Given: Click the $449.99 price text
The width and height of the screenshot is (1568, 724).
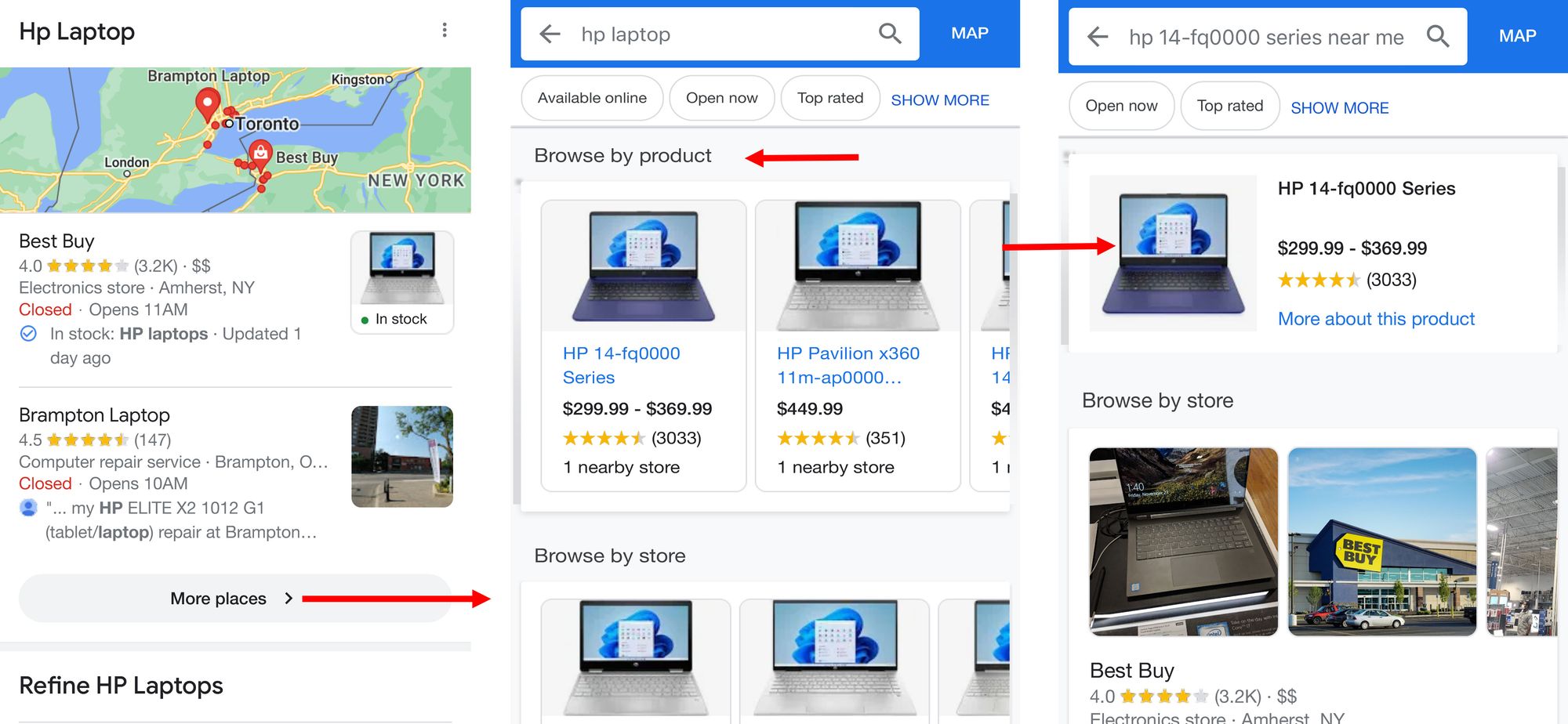Looking at the screenshot, I should (810, 409).
